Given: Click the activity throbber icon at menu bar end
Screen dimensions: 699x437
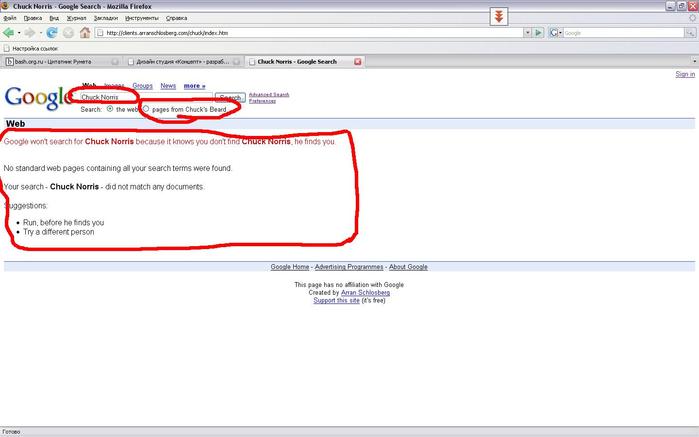Looking at the screenshot, I should [x=692, y=18].
